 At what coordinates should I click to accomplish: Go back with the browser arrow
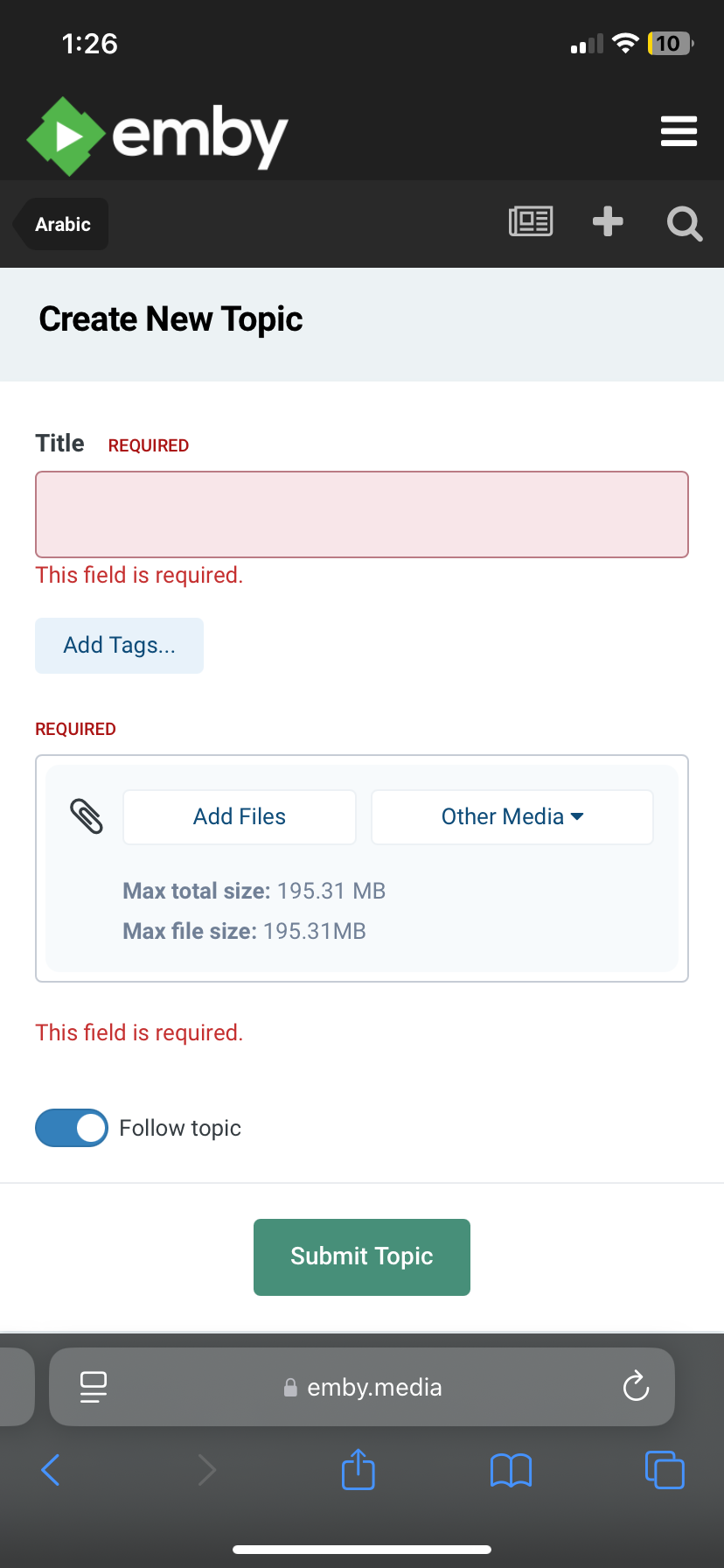[51, 1469]
